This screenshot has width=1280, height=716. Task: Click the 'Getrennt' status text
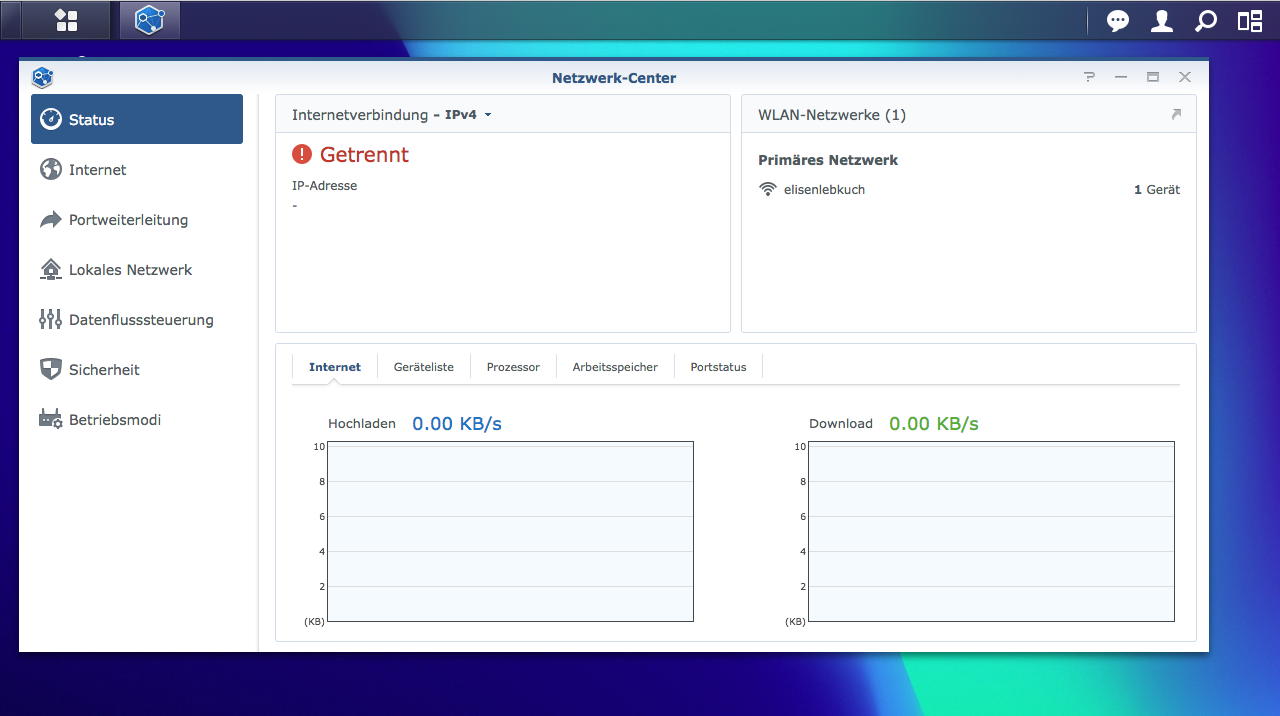point(364,154)
